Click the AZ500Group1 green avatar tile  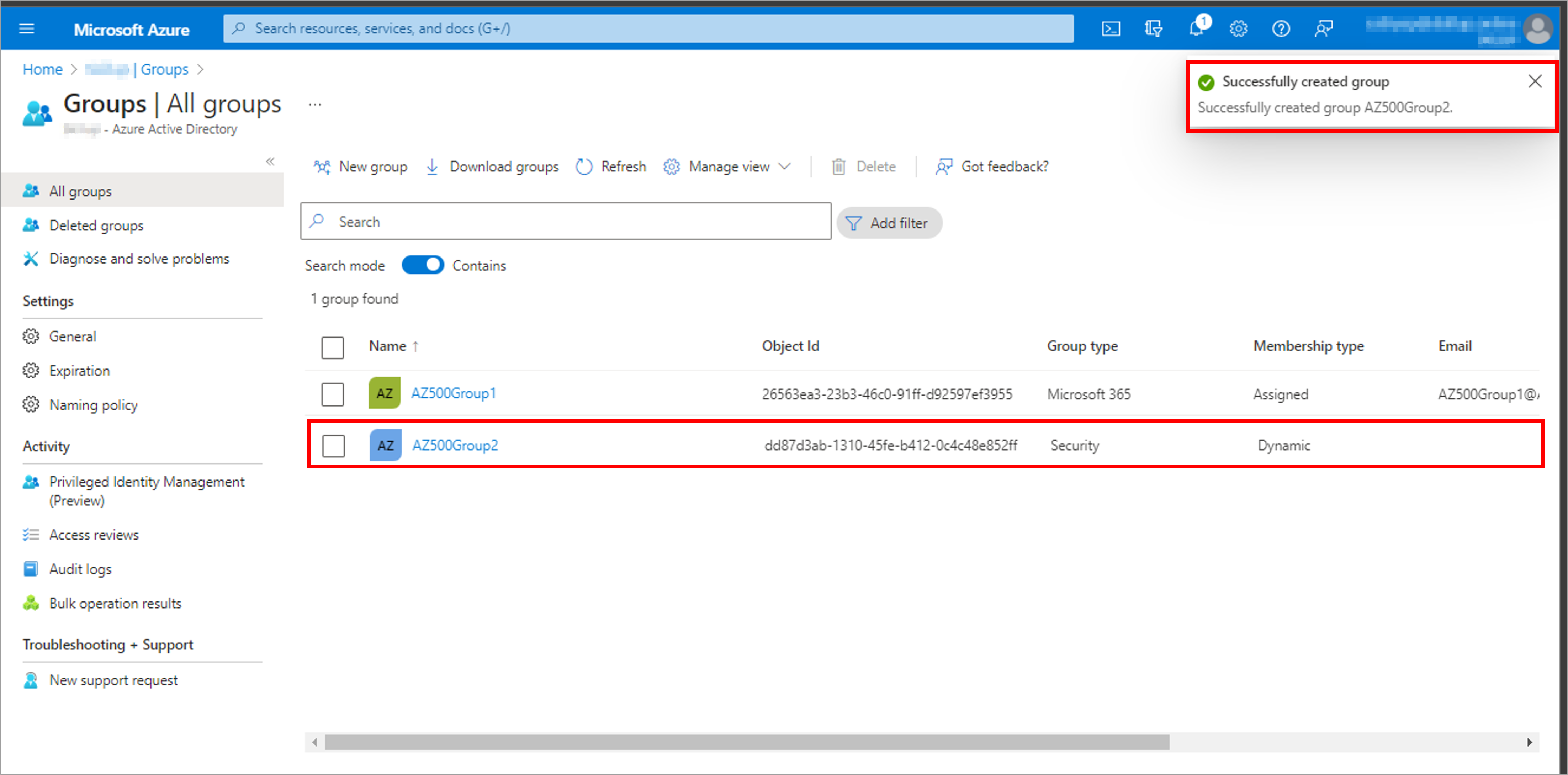[385, 393]
